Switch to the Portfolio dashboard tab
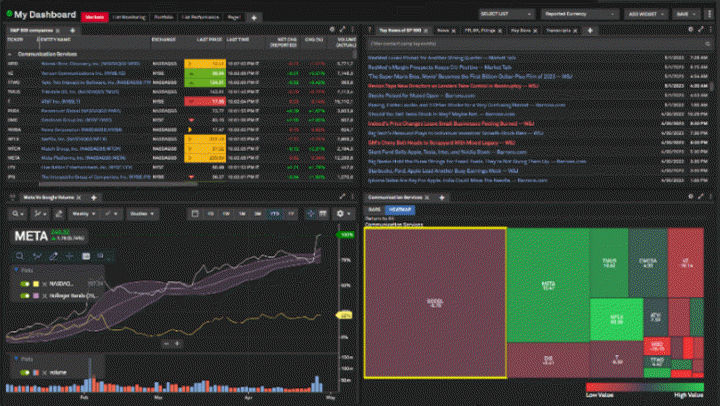Viewport: 720px width, 406px height. coord(163,17)
